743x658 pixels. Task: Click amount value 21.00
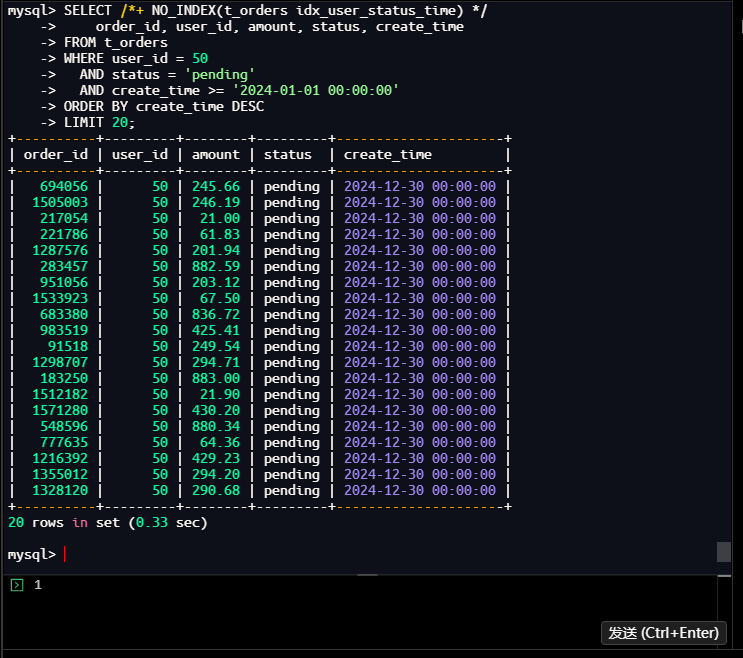coord(220,218)
